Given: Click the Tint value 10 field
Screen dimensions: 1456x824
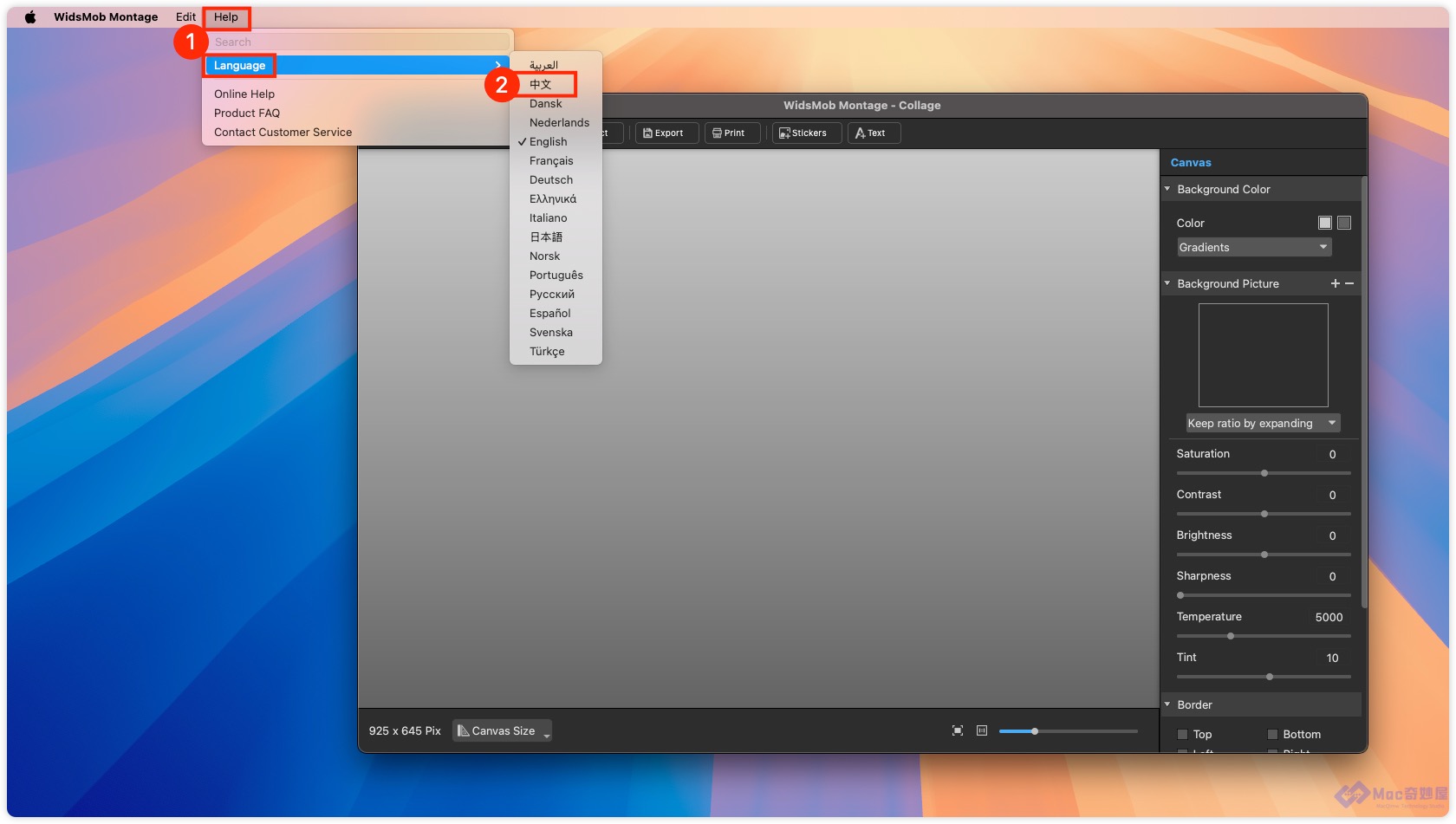Looking at the screenshot, I should (1332, 658).
